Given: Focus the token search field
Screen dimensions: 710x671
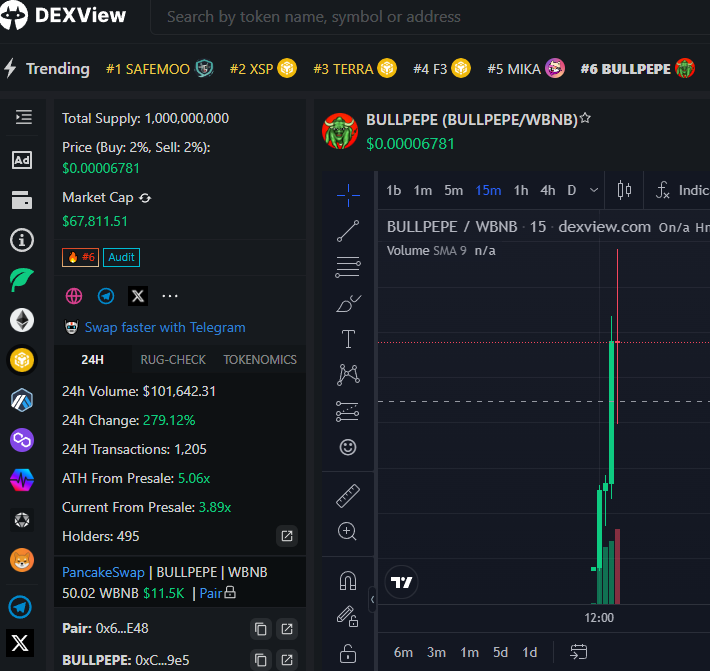Looking at the screenshot, I should pyautogui.click(x=430, y=17).
